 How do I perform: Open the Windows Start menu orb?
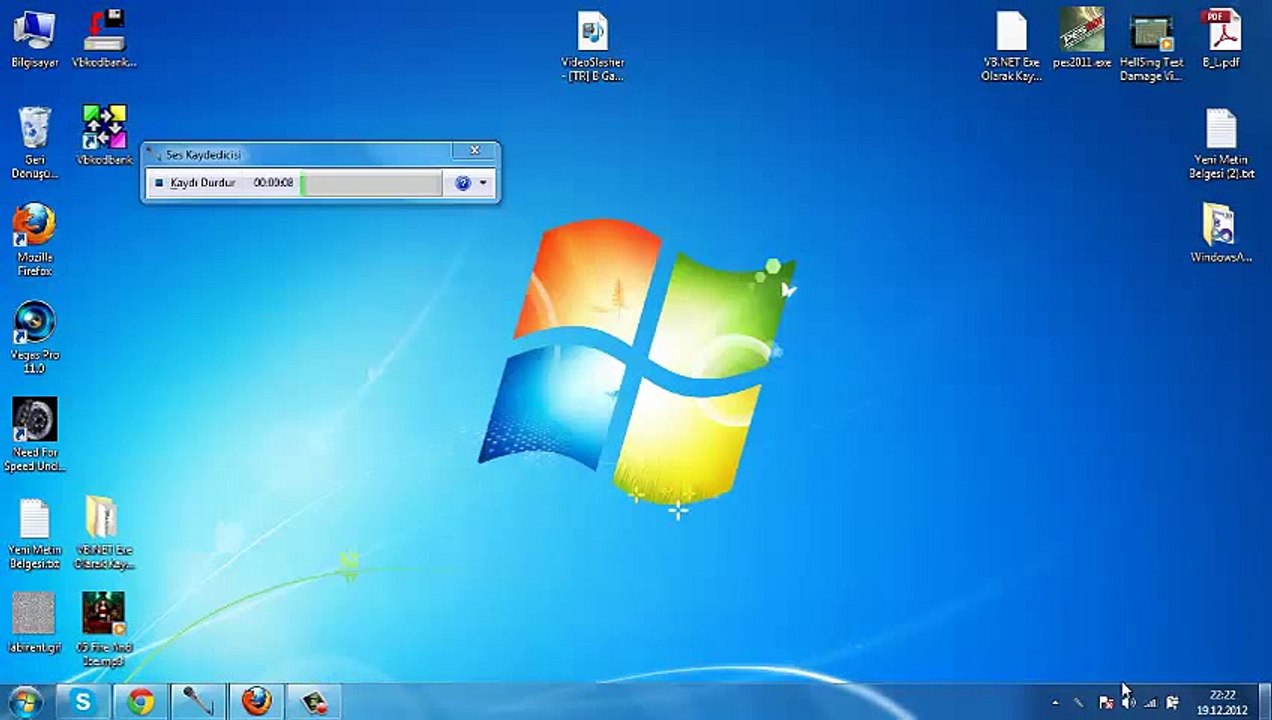pyautogui.click(x=24, y=702)
